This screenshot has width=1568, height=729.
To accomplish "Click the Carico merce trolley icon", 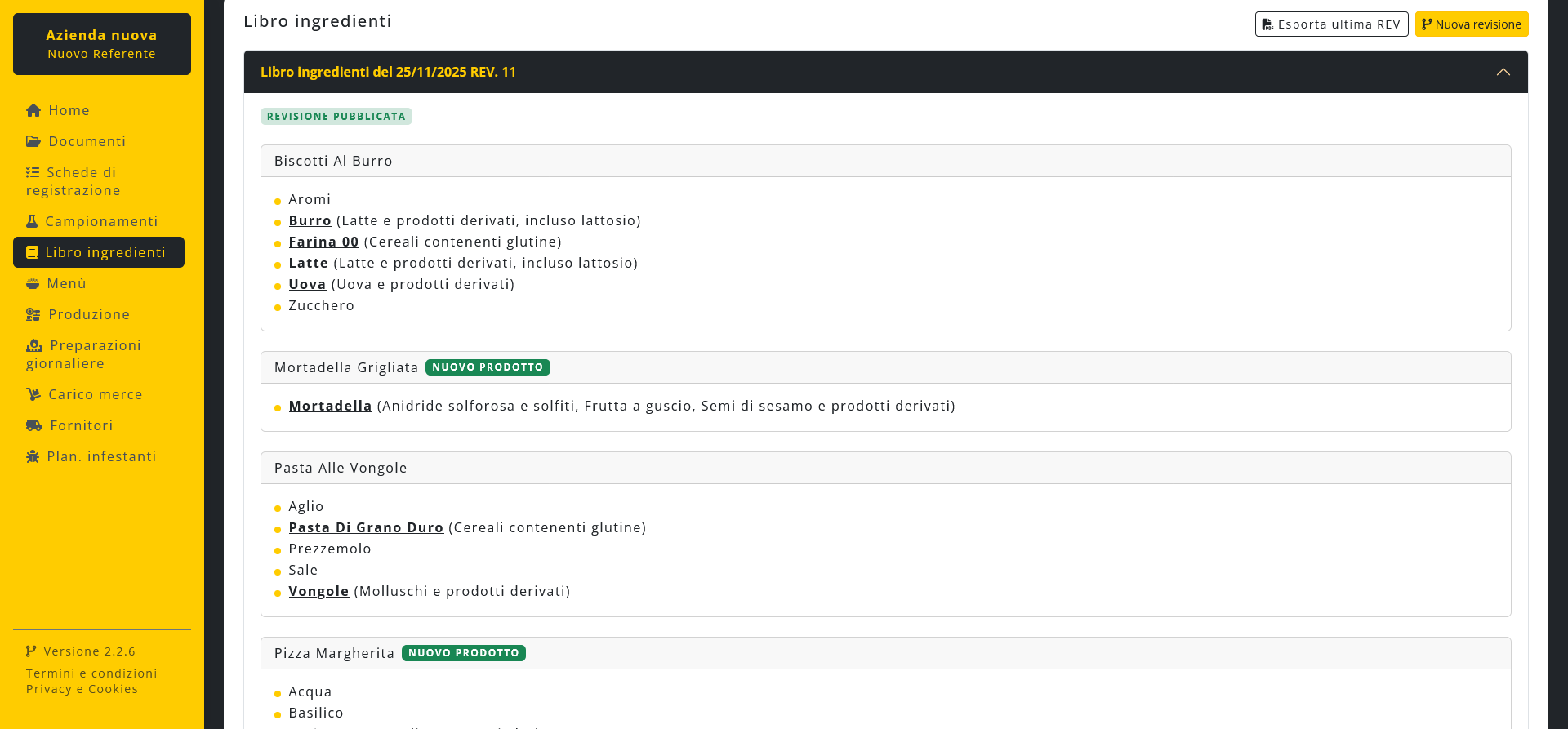I will point(33,394).
